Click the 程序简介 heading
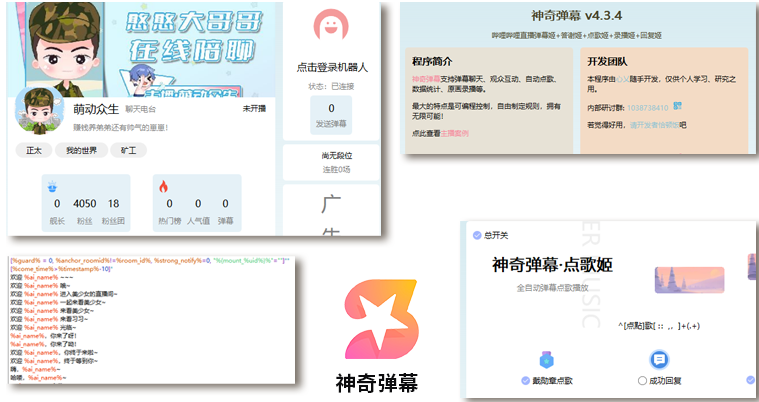The image size is (759, 402). [x=432, y=62]
